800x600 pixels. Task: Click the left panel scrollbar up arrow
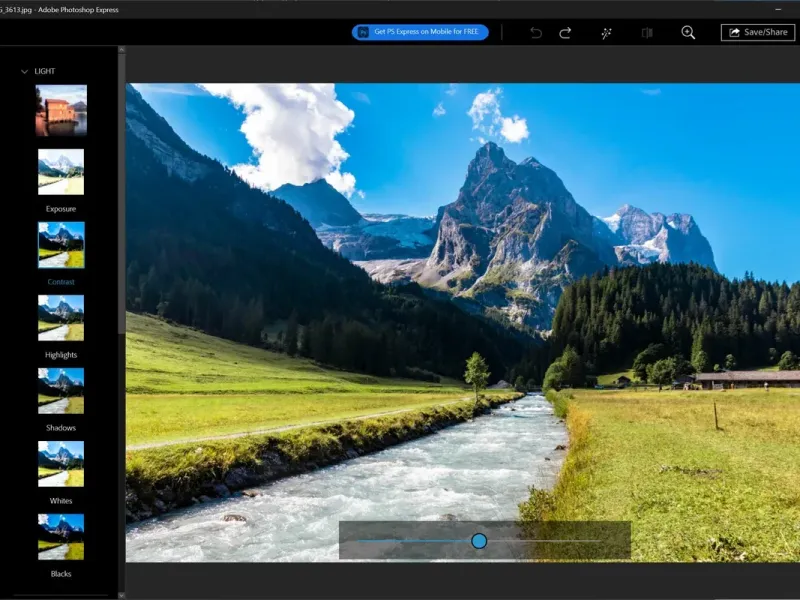[121, 49]
